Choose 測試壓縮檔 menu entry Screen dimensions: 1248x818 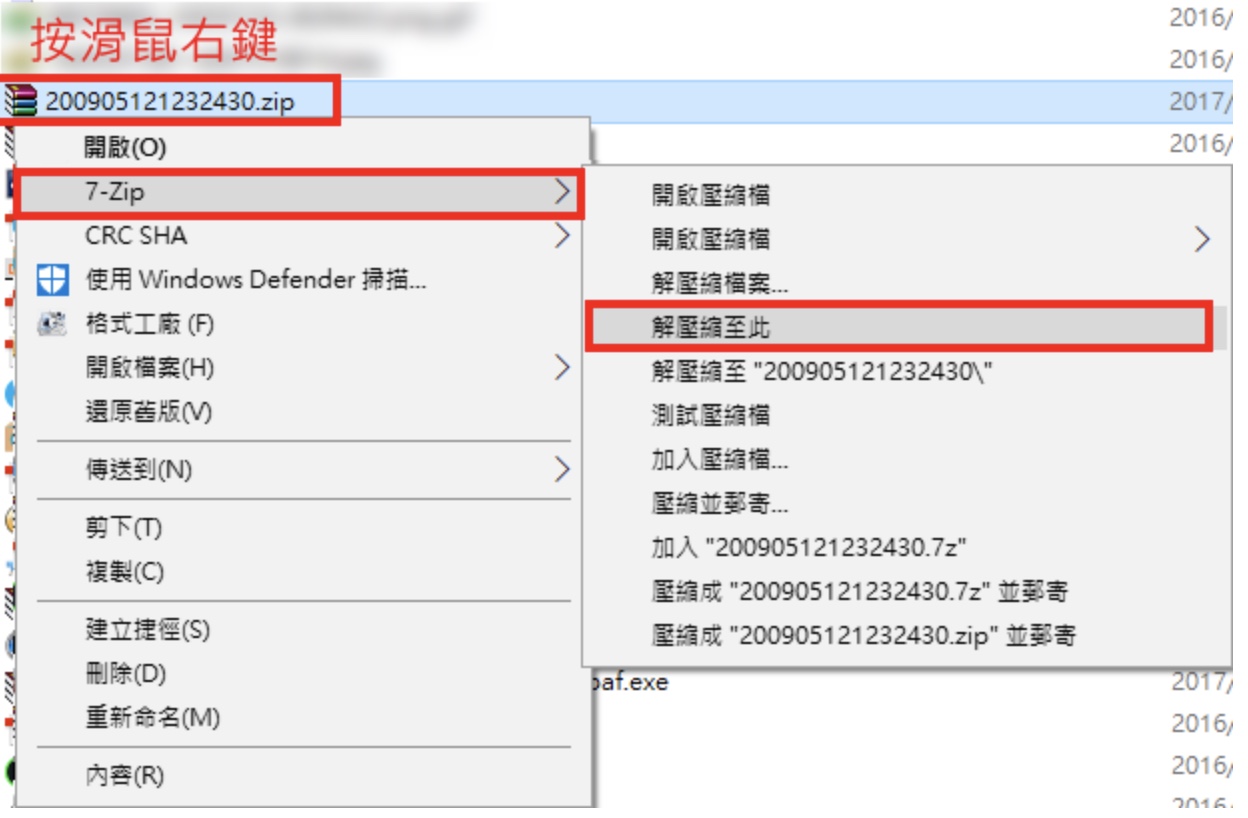[711, 415]
